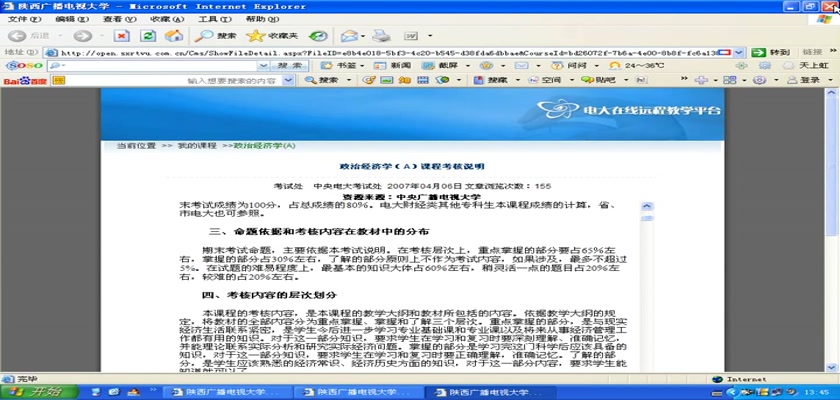Expand the SOSO search box dropdown

point(263,65)
